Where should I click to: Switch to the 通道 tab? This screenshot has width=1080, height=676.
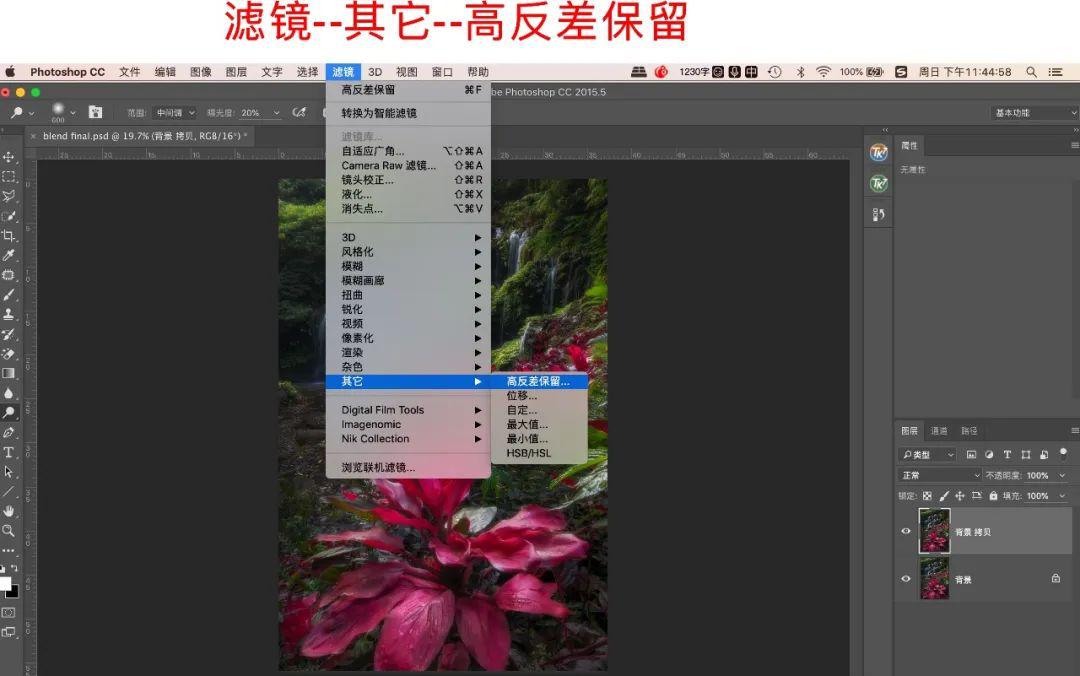point(939,431)
